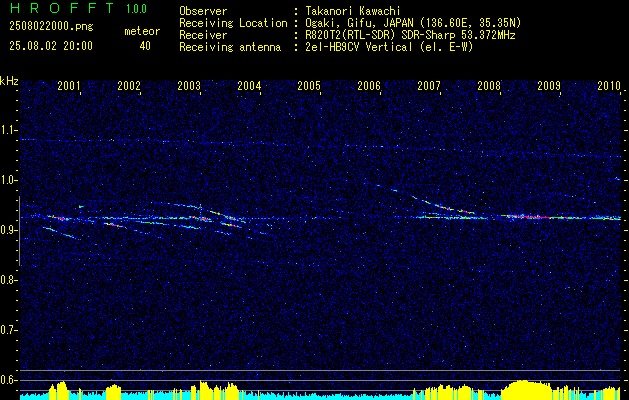Click the strong red echo near 2008-2009

[x=530, y=217]
